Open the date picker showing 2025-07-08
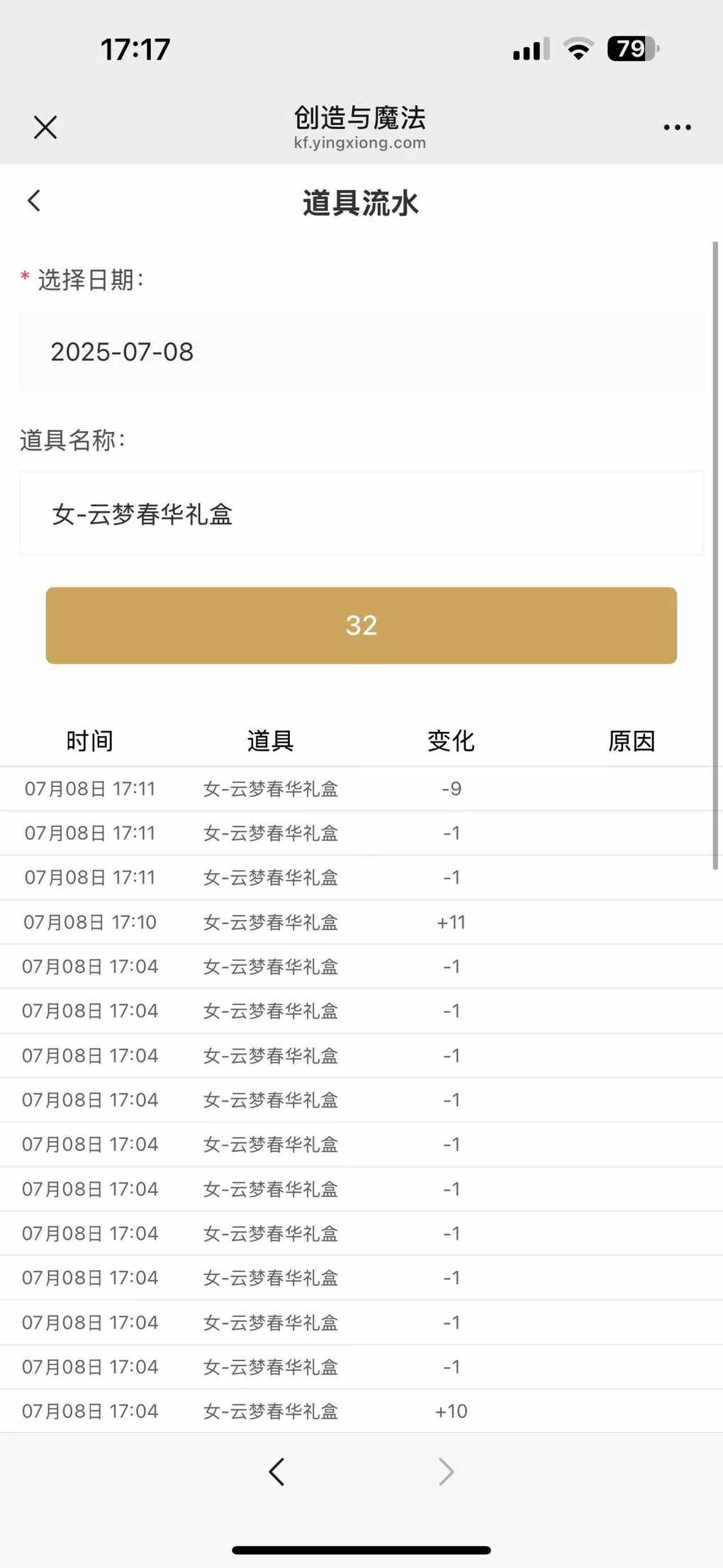Viewport: 723px width, 1568px height. 361,352
